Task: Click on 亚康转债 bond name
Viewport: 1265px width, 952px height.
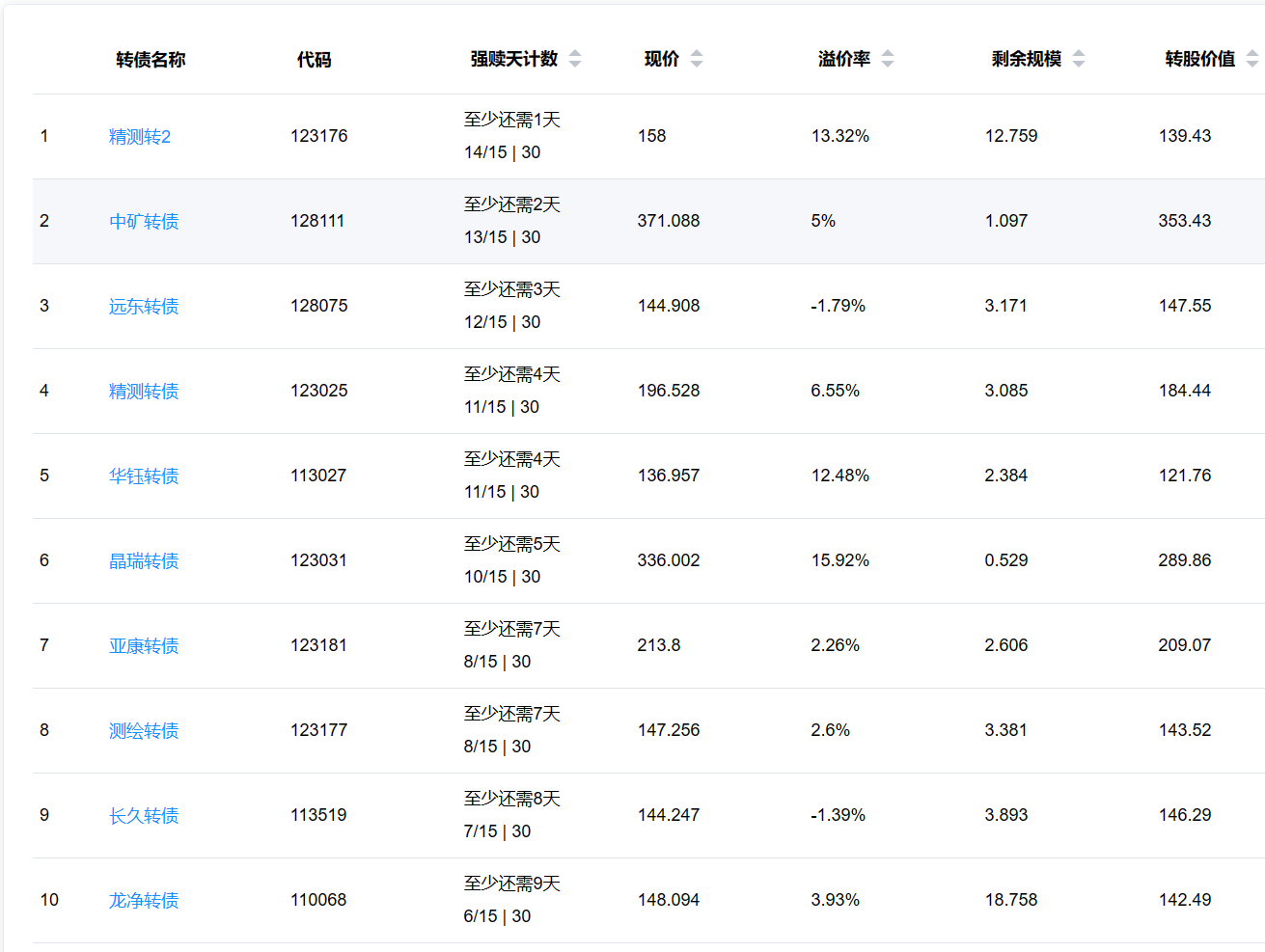Action: 144,646
